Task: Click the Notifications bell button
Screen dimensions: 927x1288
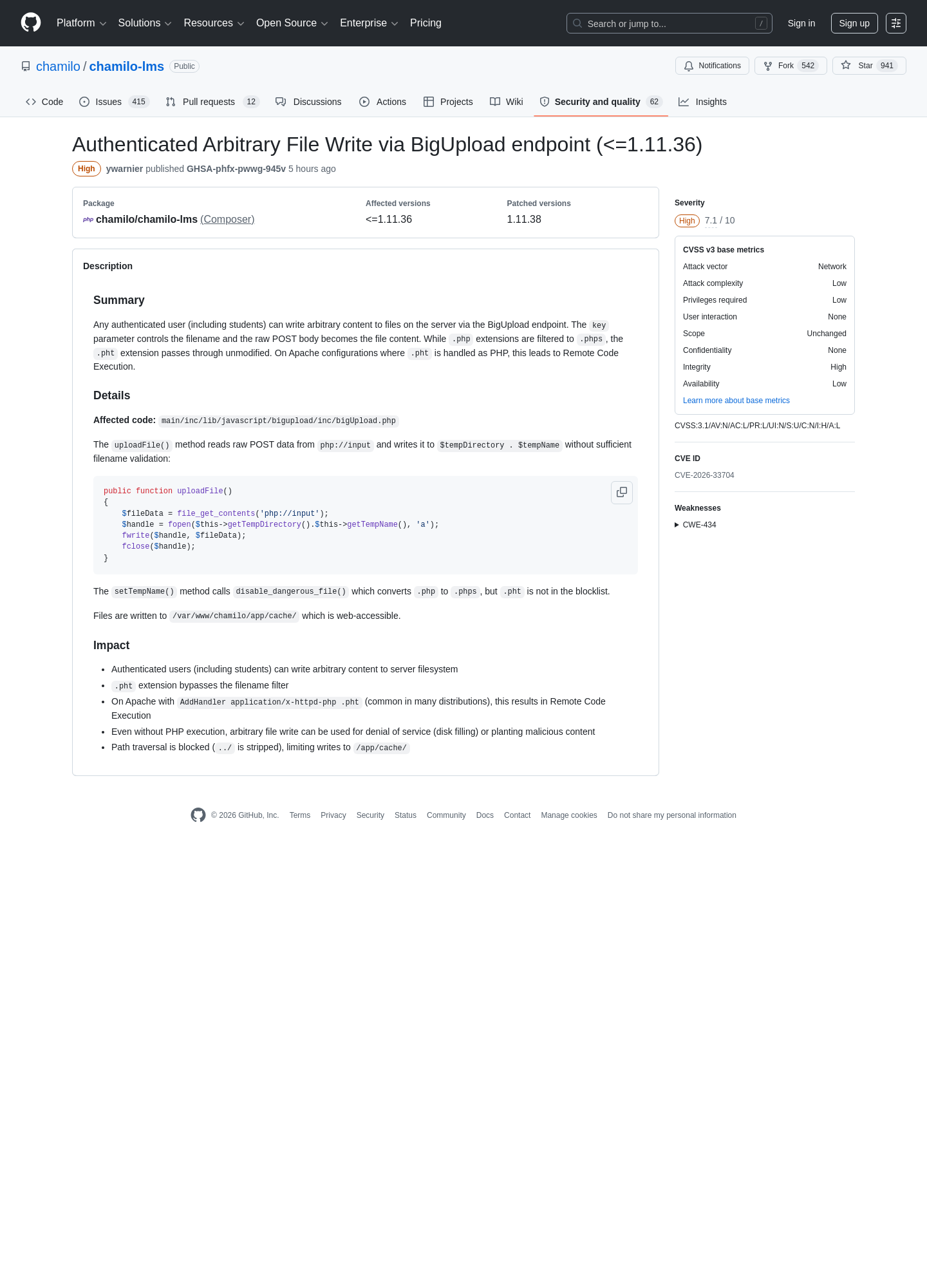Action: pyautogui.click(x=712, y=66)
